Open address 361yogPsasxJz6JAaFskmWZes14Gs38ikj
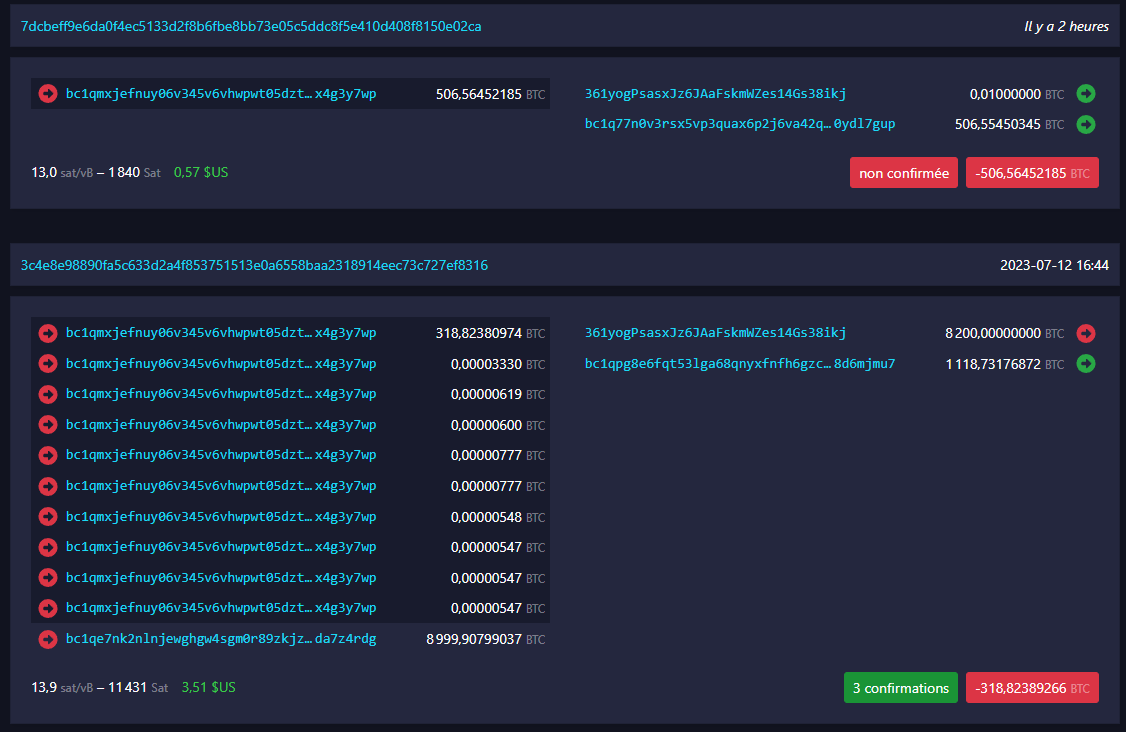The image size is (1126, 732). point(717,93)
